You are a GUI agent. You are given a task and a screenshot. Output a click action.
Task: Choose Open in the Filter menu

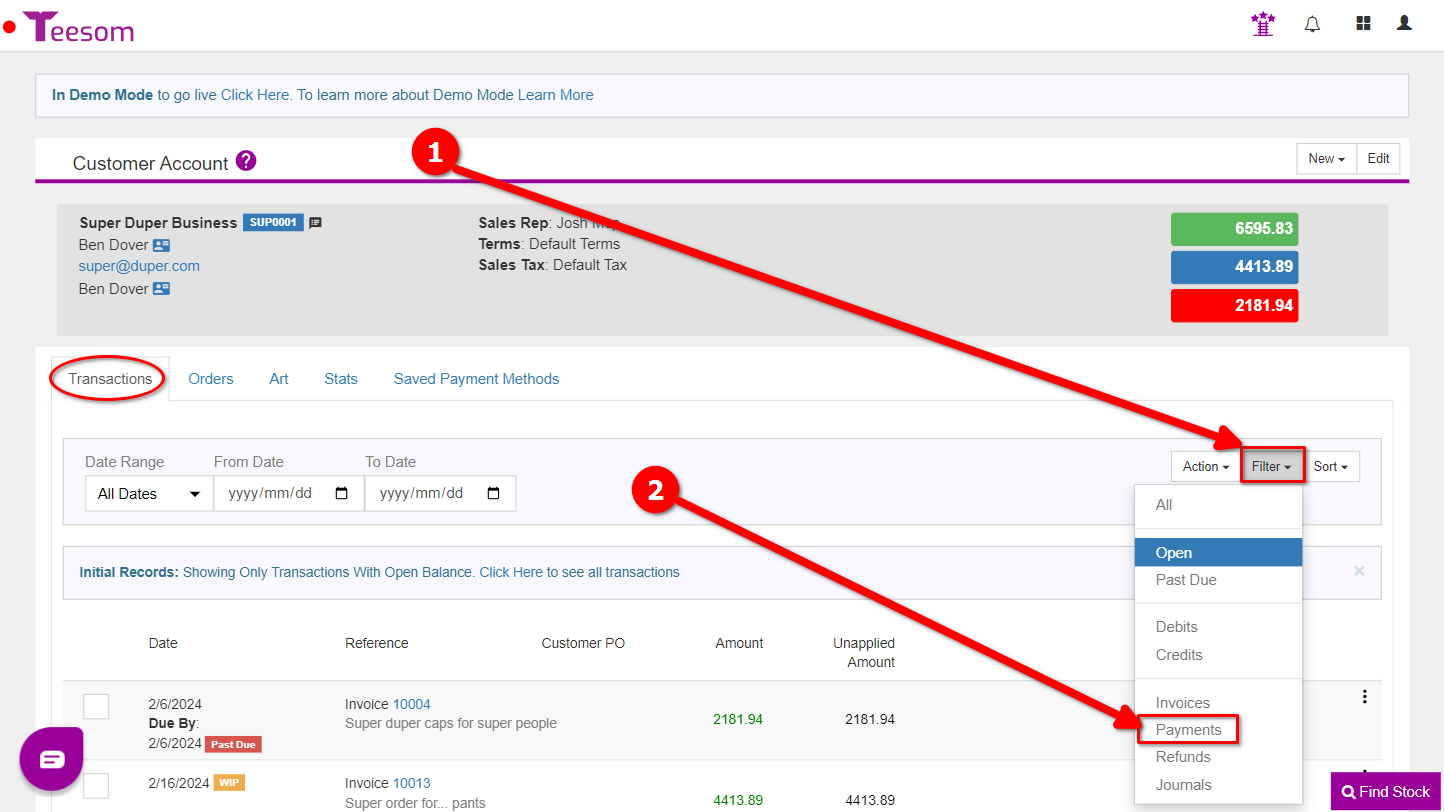coord(1218,553)
